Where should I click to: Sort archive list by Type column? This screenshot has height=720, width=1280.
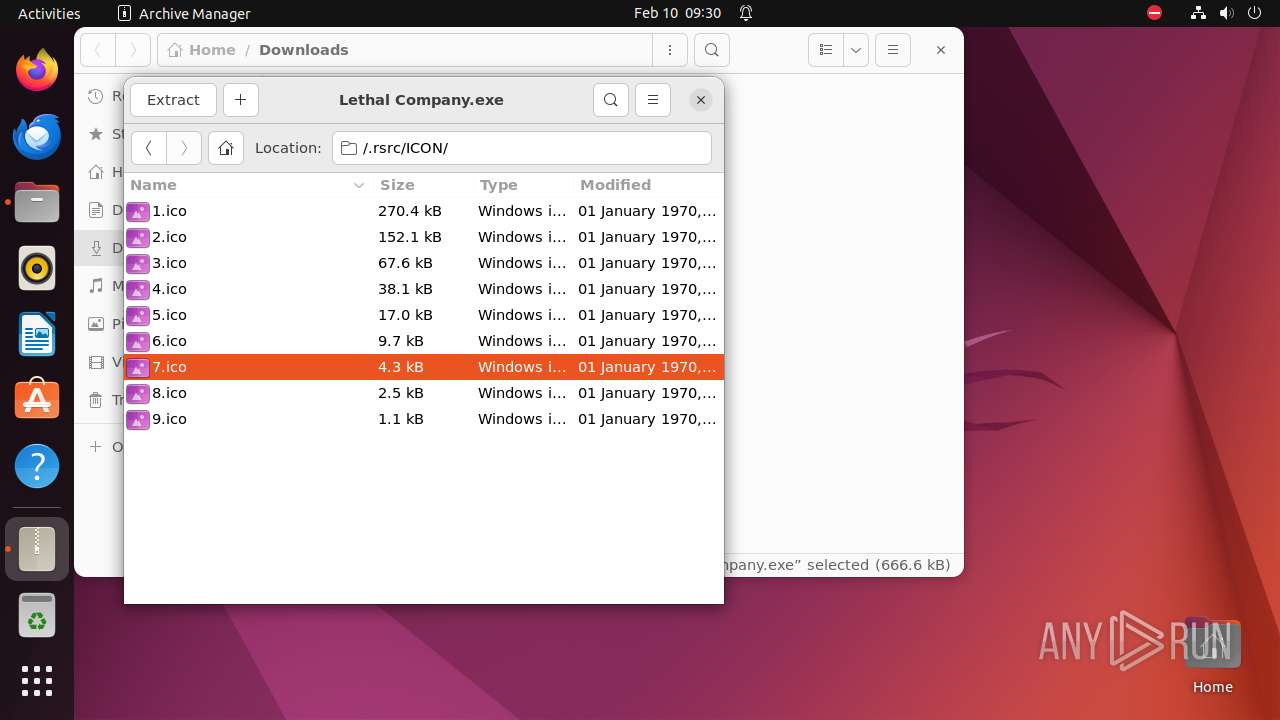pos(523,185)
